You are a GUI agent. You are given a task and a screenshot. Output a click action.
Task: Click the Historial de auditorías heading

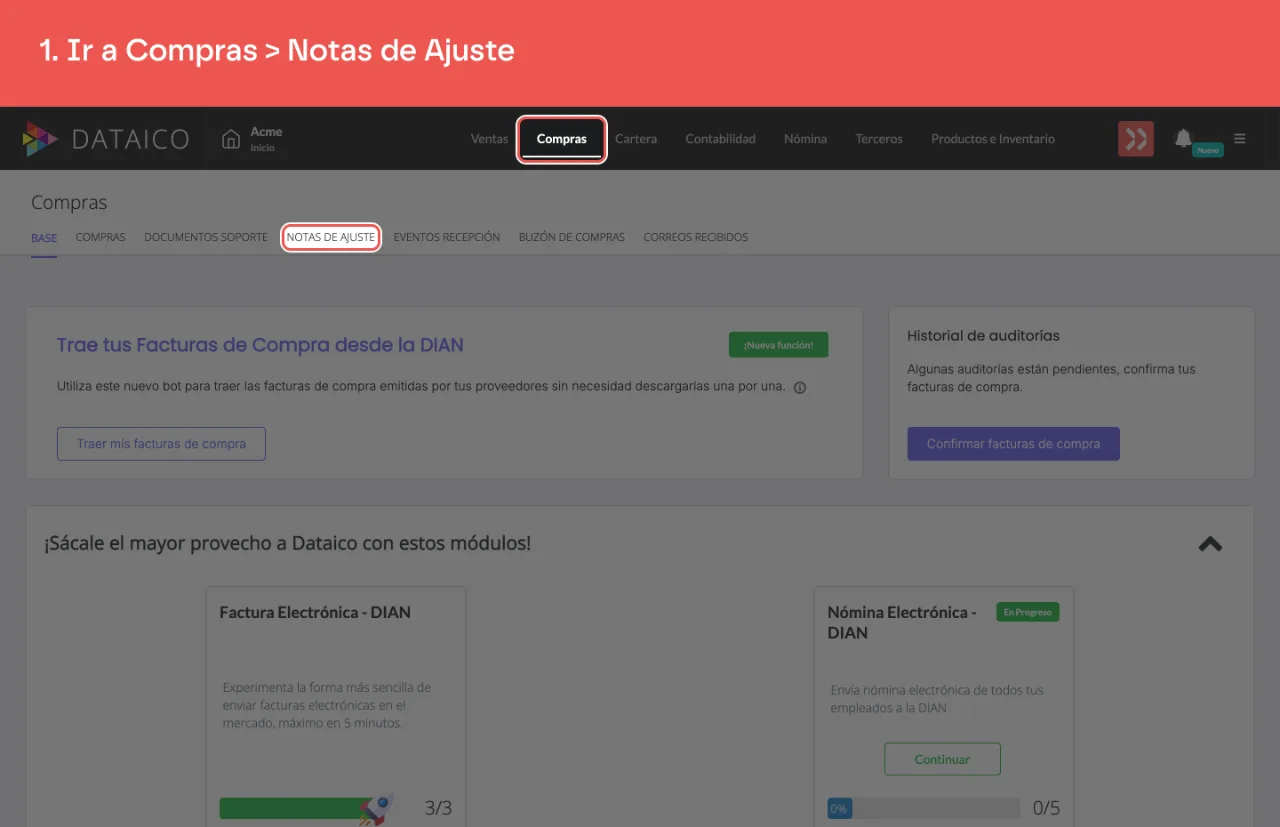pos(983,336)
